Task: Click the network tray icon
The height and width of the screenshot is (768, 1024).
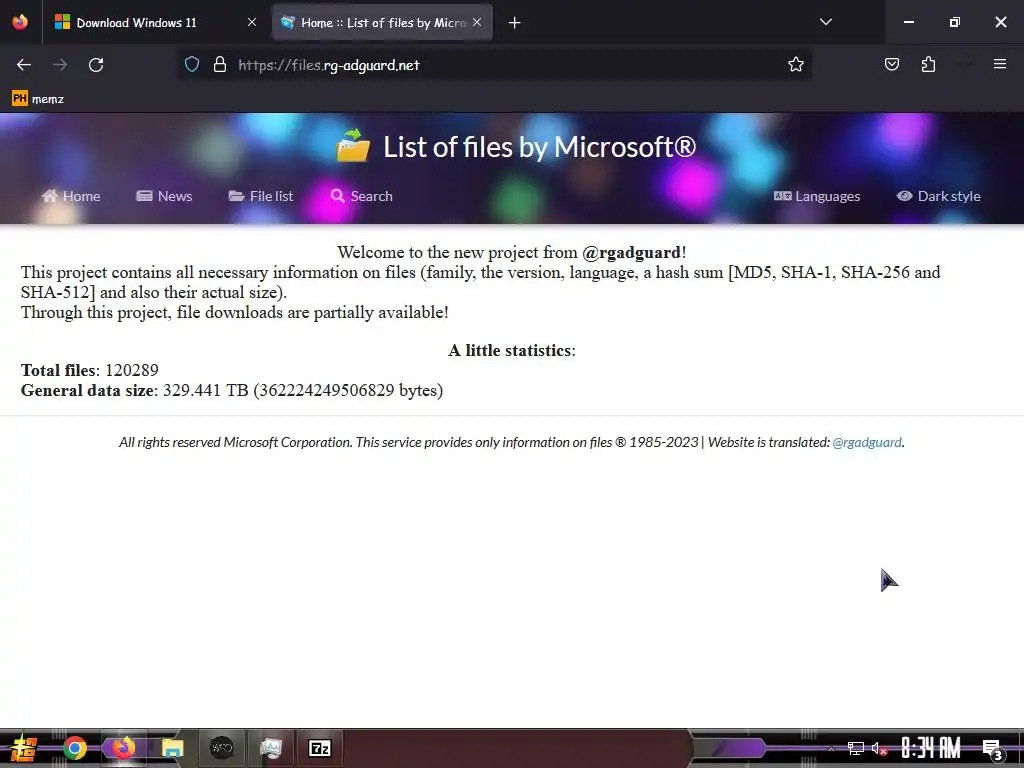Action: pyautogui.click(x=855, y=748)
